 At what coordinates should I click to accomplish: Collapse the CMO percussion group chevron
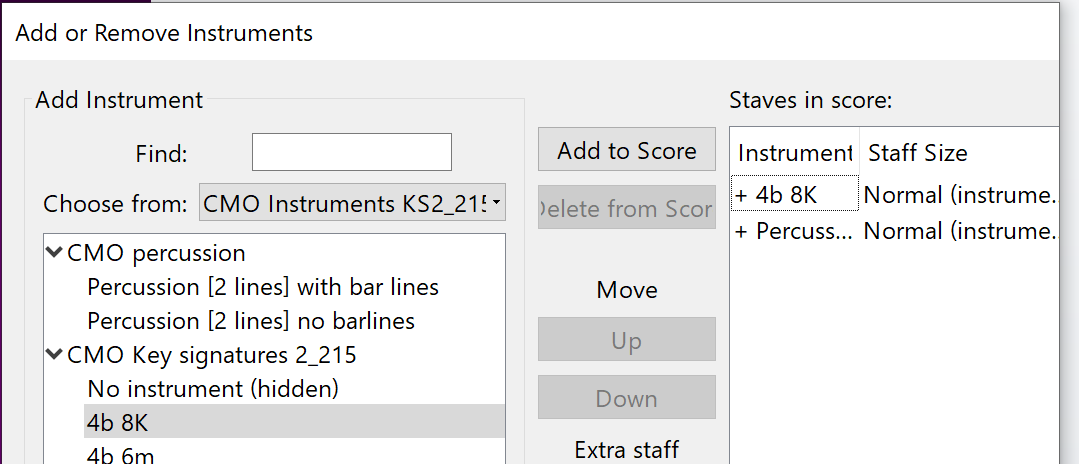pyautogui.click(x=54, y=253)
